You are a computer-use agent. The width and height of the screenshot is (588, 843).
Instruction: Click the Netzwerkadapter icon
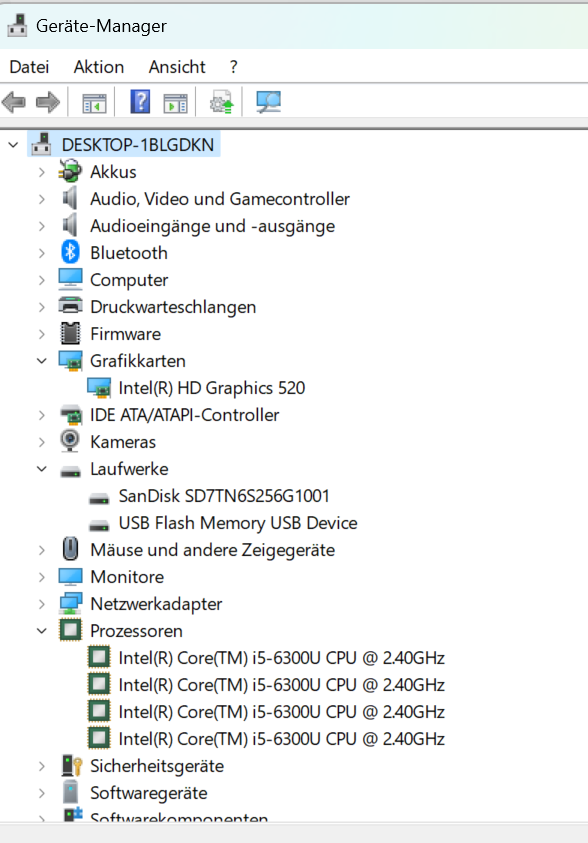point(70,603)
